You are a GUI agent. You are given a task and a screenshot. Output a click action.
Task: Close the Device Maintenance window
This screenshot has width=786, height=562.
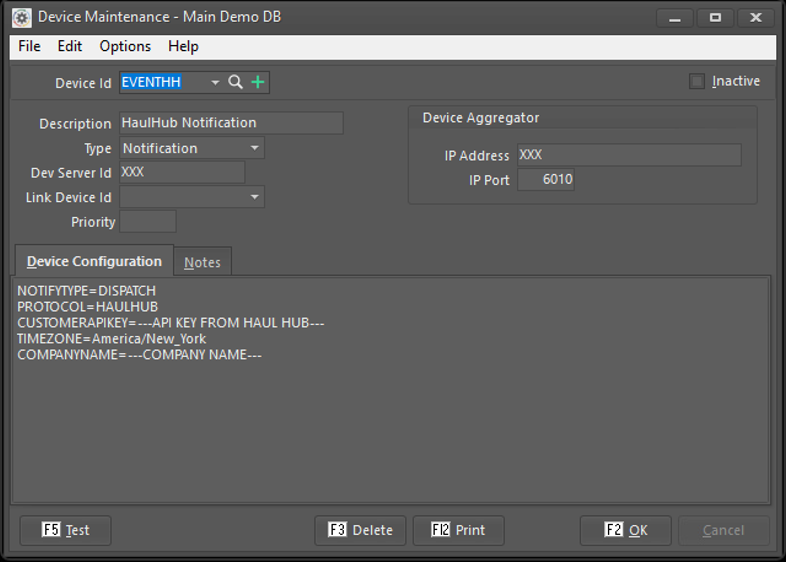coord(756,18)
